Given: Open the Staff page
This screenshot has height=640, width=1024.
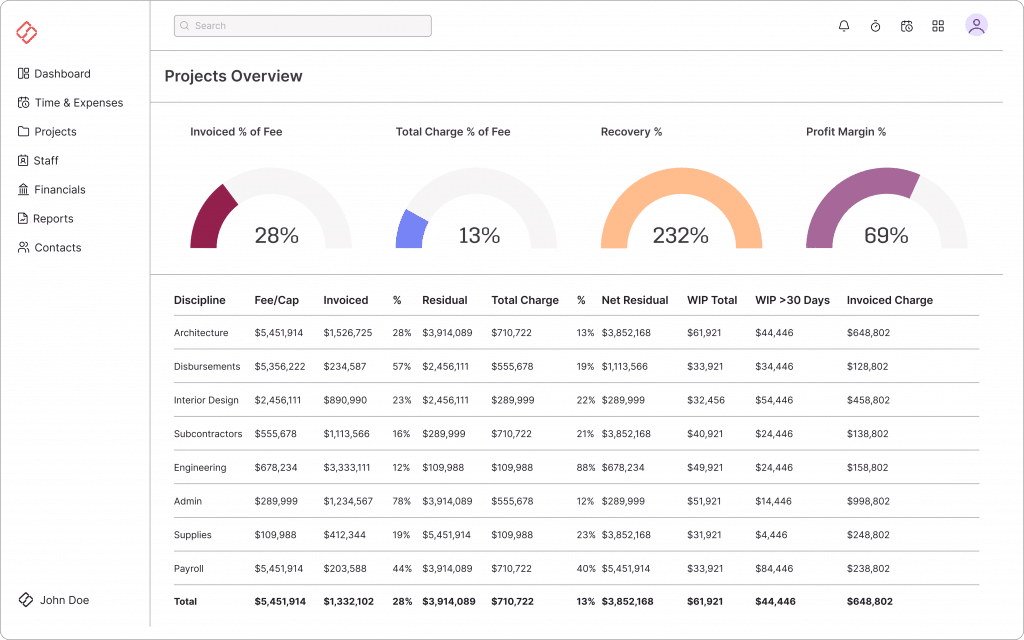Looking at the screenshot, I should [x=46, y=161].
